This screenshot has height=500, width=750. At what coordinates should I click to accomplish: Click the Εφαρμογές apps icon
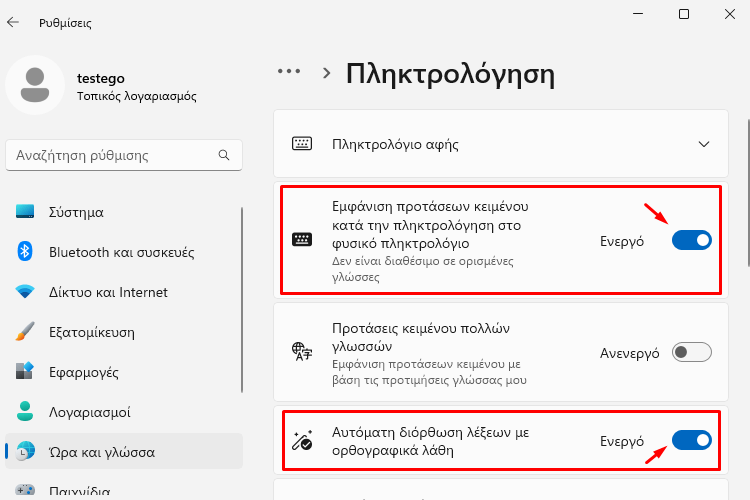coord(25,371)
